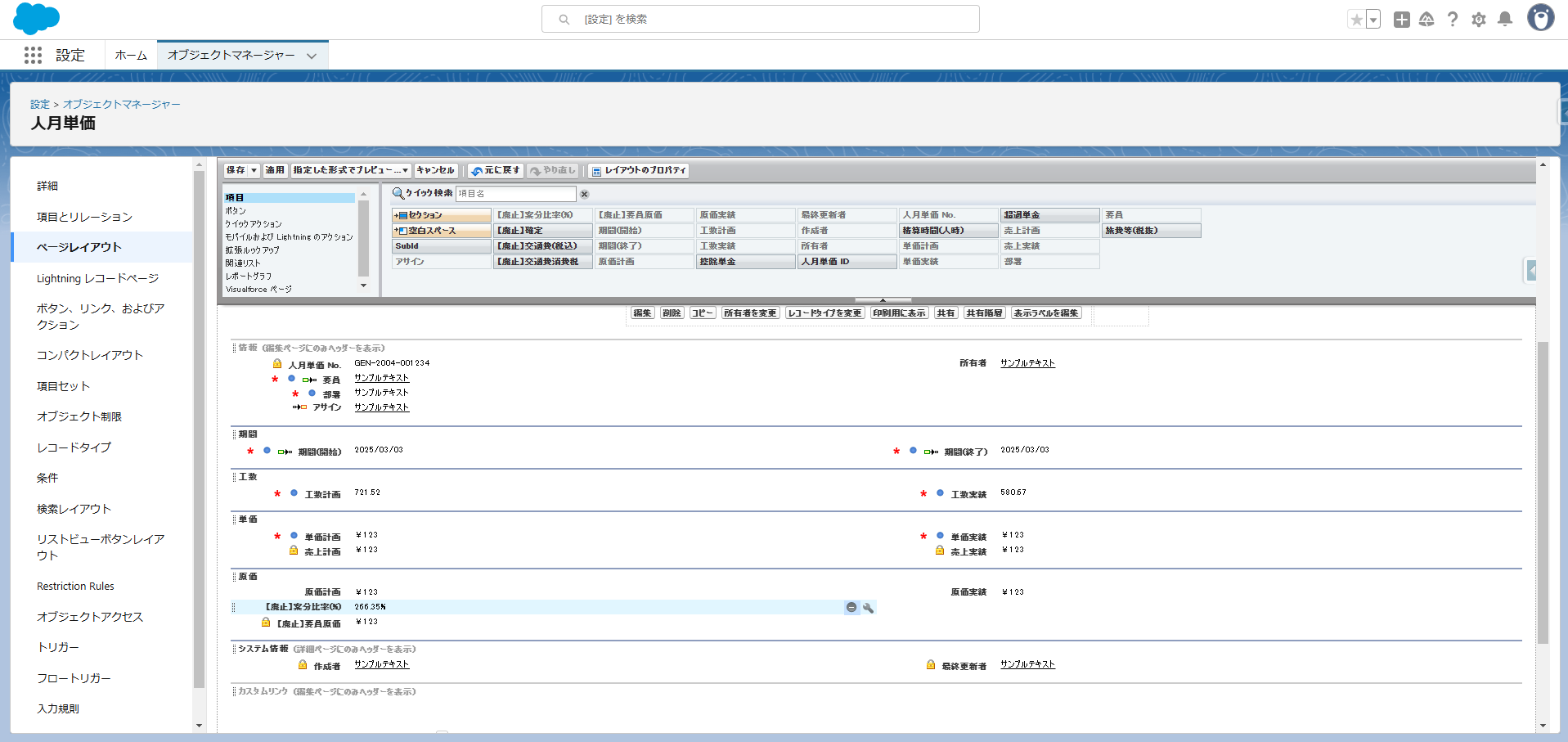
Task: Click the Salesforce cloud logo
Action: [36, 18]
